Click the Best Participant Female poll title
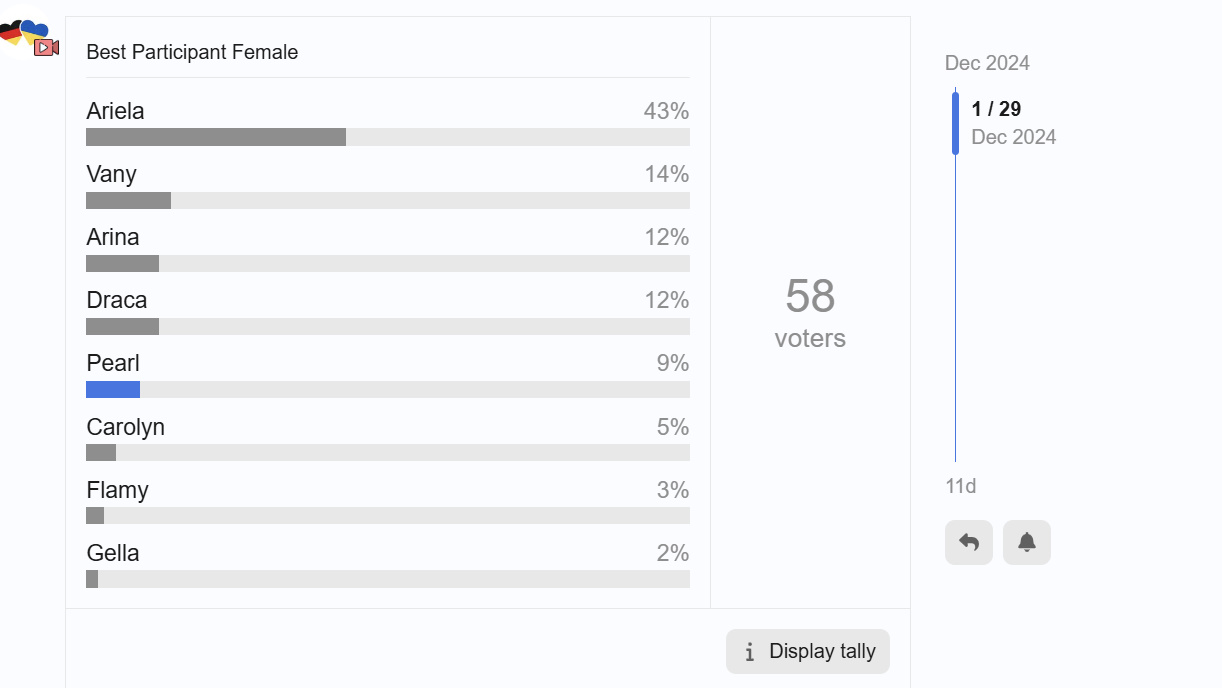This screenshot has width=1222, height=688. coord(192,52)
